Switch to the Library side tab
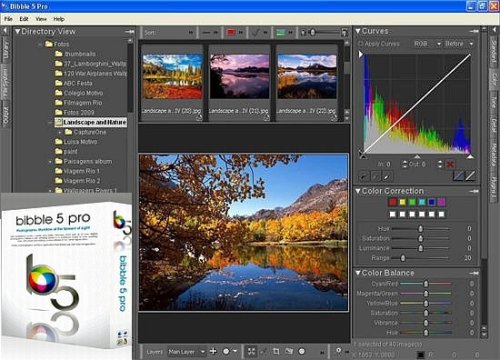500x360 pixels. tap(5, 49)
